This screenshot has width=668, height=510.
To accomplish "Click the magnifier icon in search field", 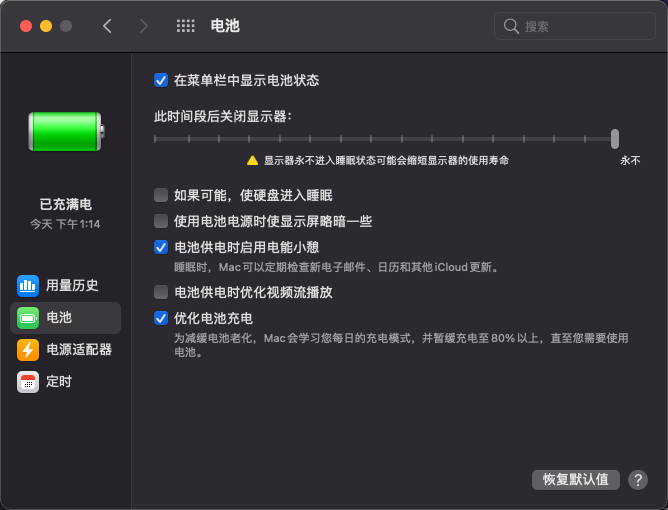I will tap(511, 26).
